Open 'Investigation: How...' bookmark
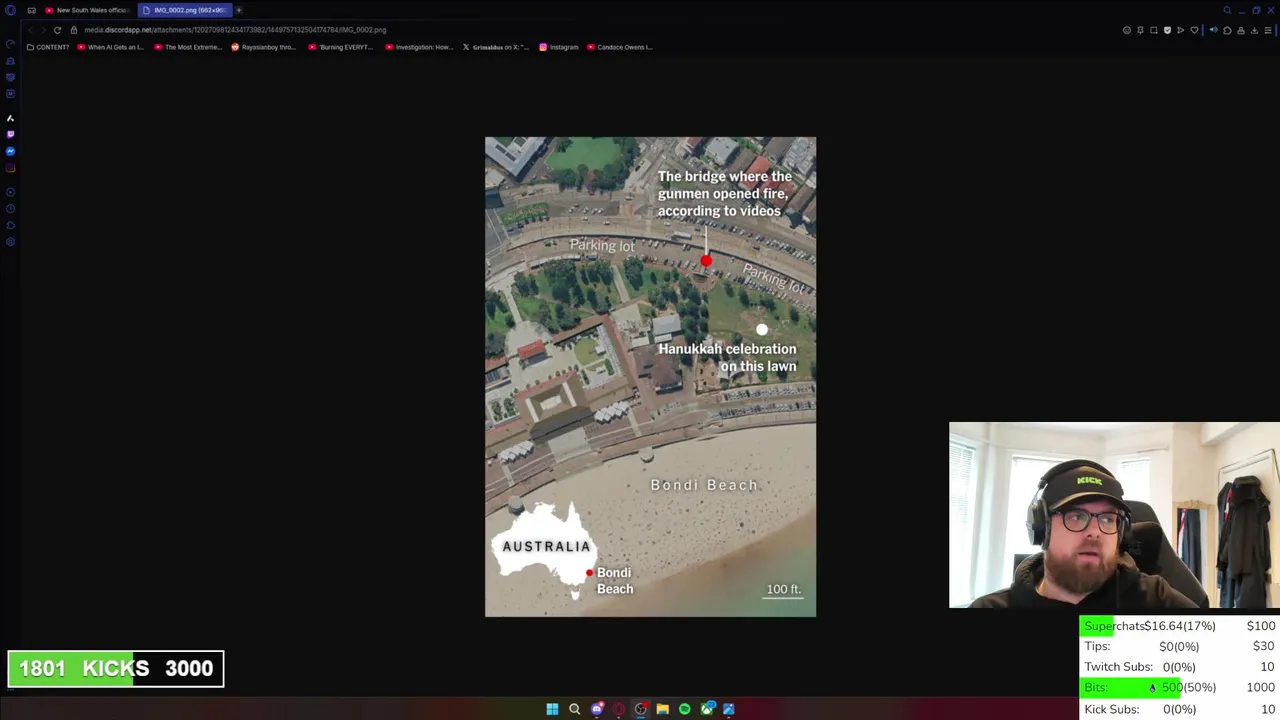Screen dimensions: 1280x720 (x=420, y=47)
